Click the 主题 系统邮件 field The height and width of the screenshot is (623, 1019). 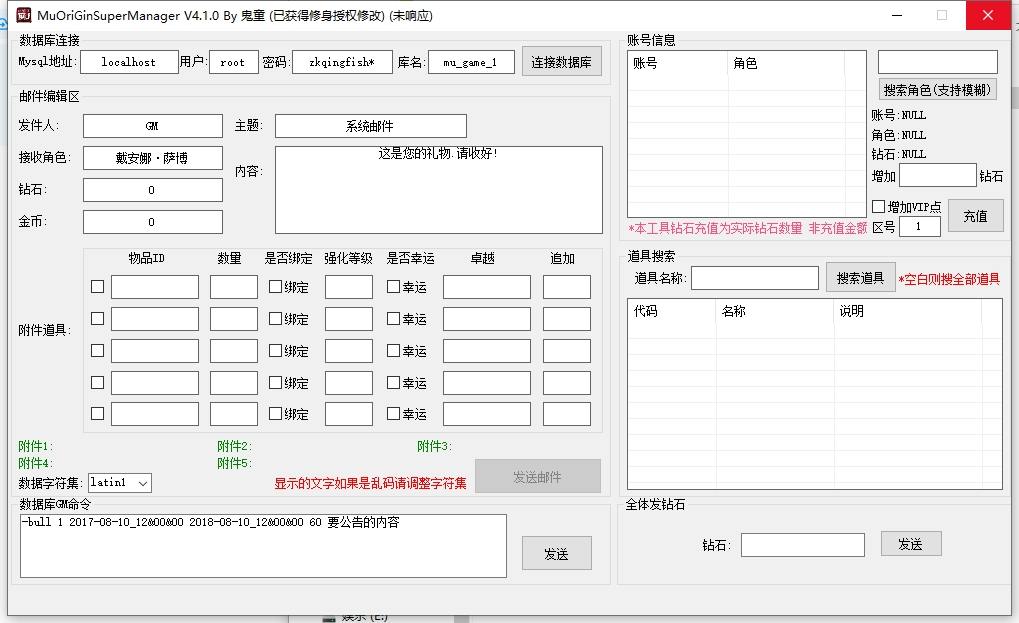tap(370, 126)
